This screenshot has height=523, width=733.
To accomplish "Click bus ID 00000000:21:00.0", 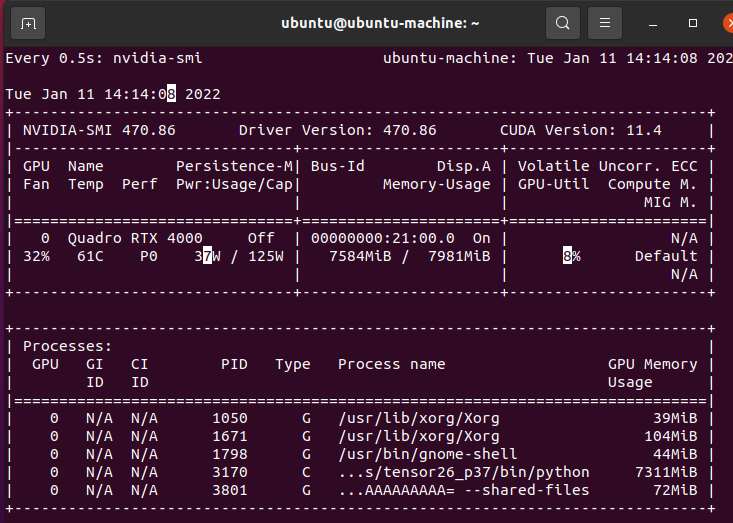I will 382,238.
